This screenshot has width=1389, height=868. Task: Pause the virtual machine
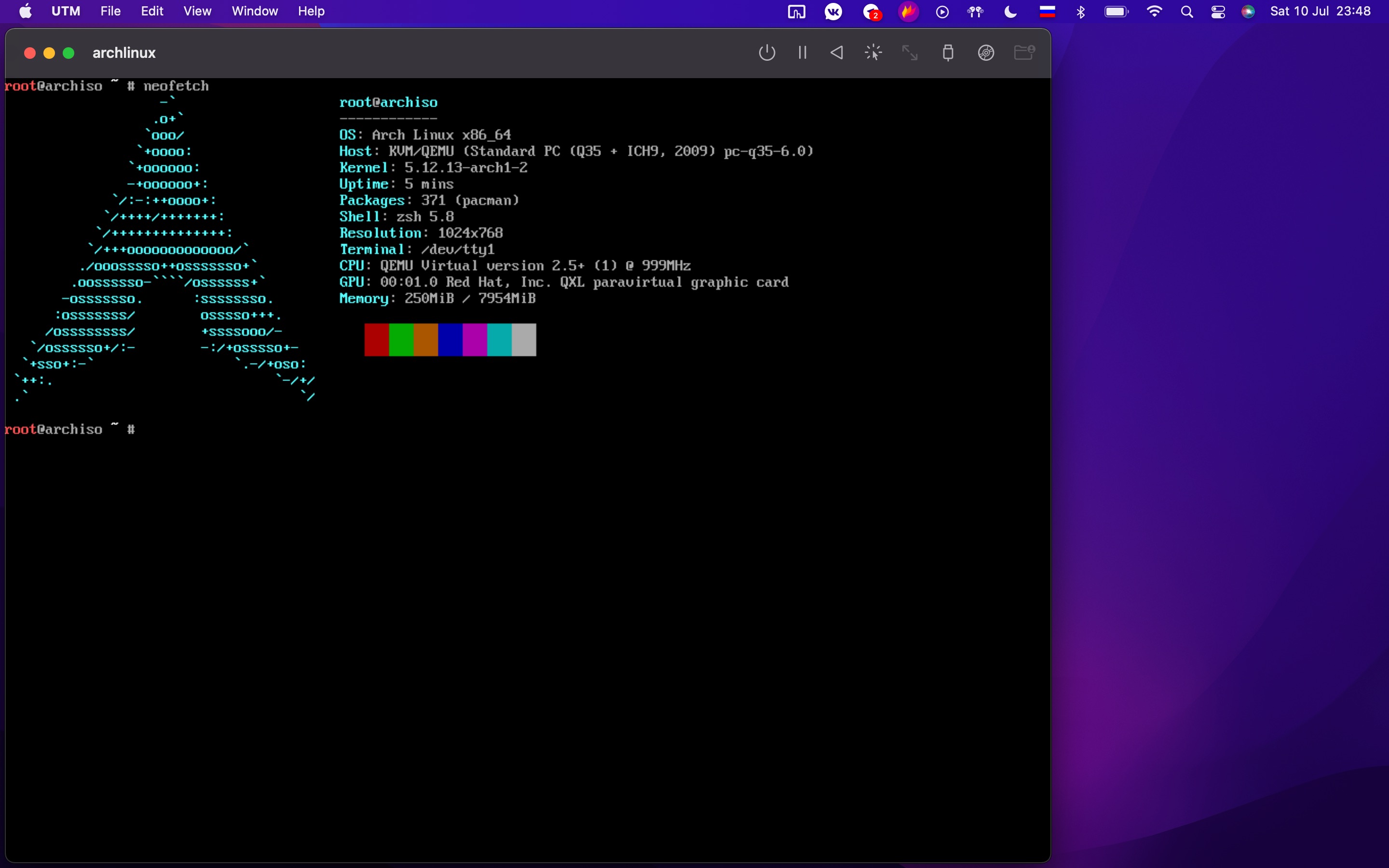coord(803,53)
